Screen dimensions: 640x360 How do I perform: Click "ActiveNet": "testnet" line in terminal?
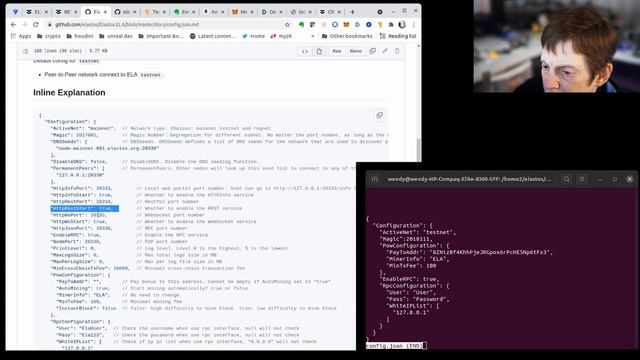tap(418, 232)
